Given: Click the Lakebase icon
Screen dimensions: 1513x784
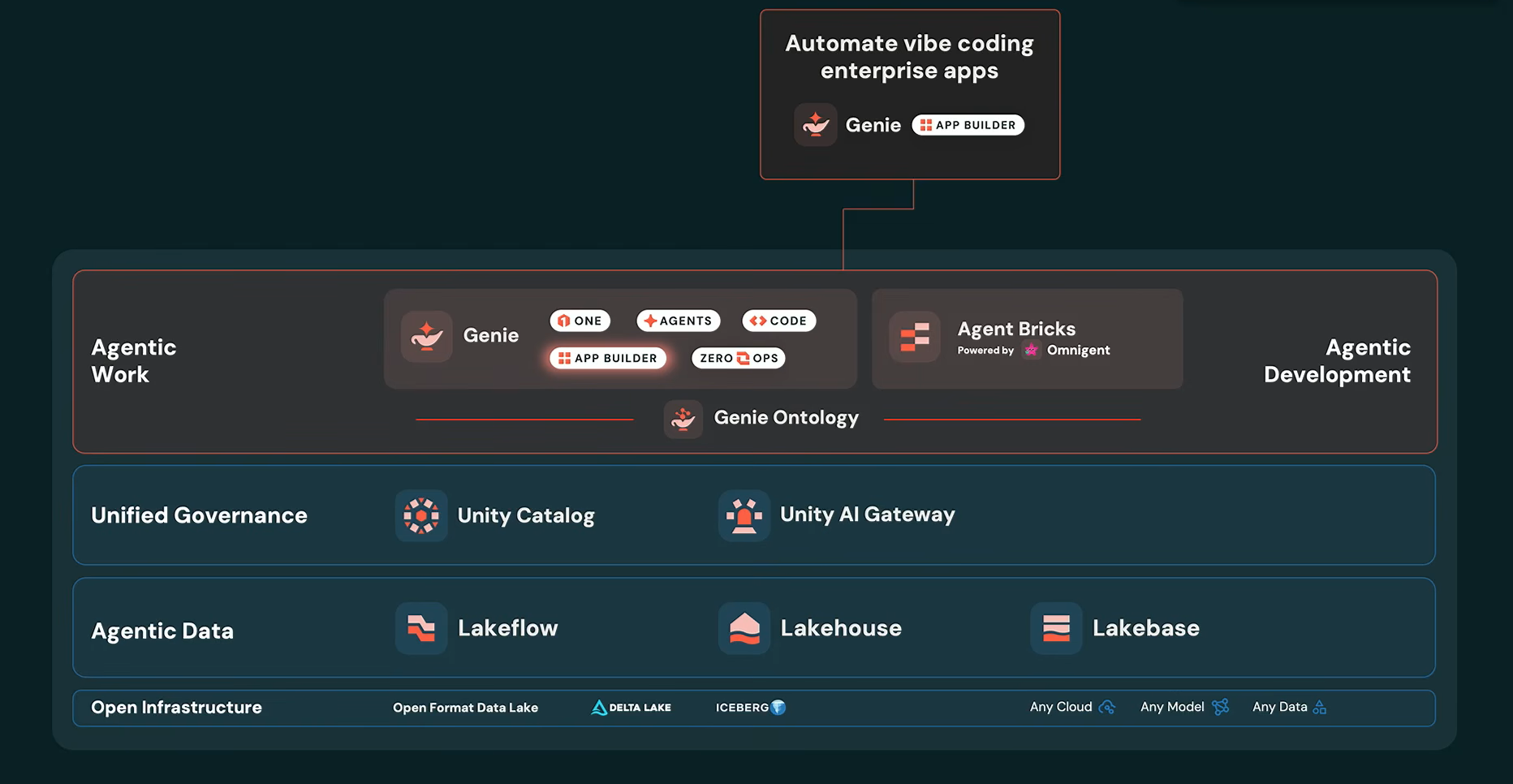Looking at the screenshot, I should [1056, 628].
